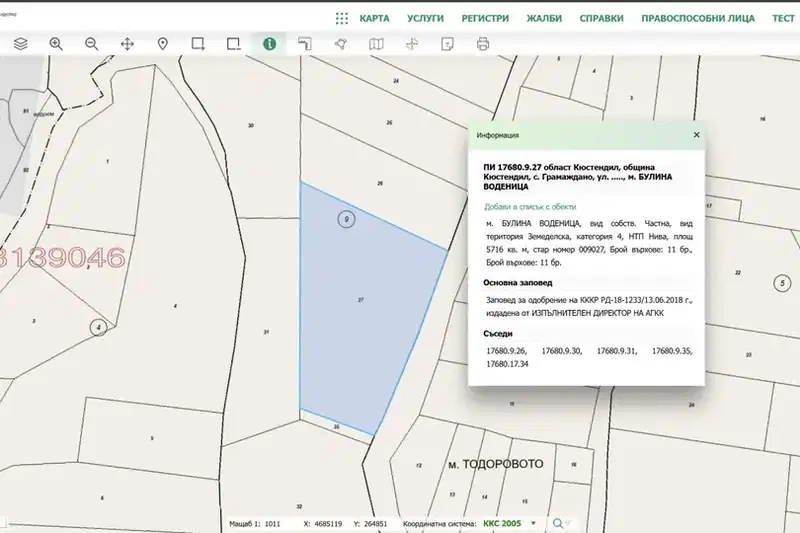Open the ПРАВОСПОСОБНИ ЛИЦА menu
This screenshot has width=800, height=533.
pyautogui.click(x=698, y=18)
